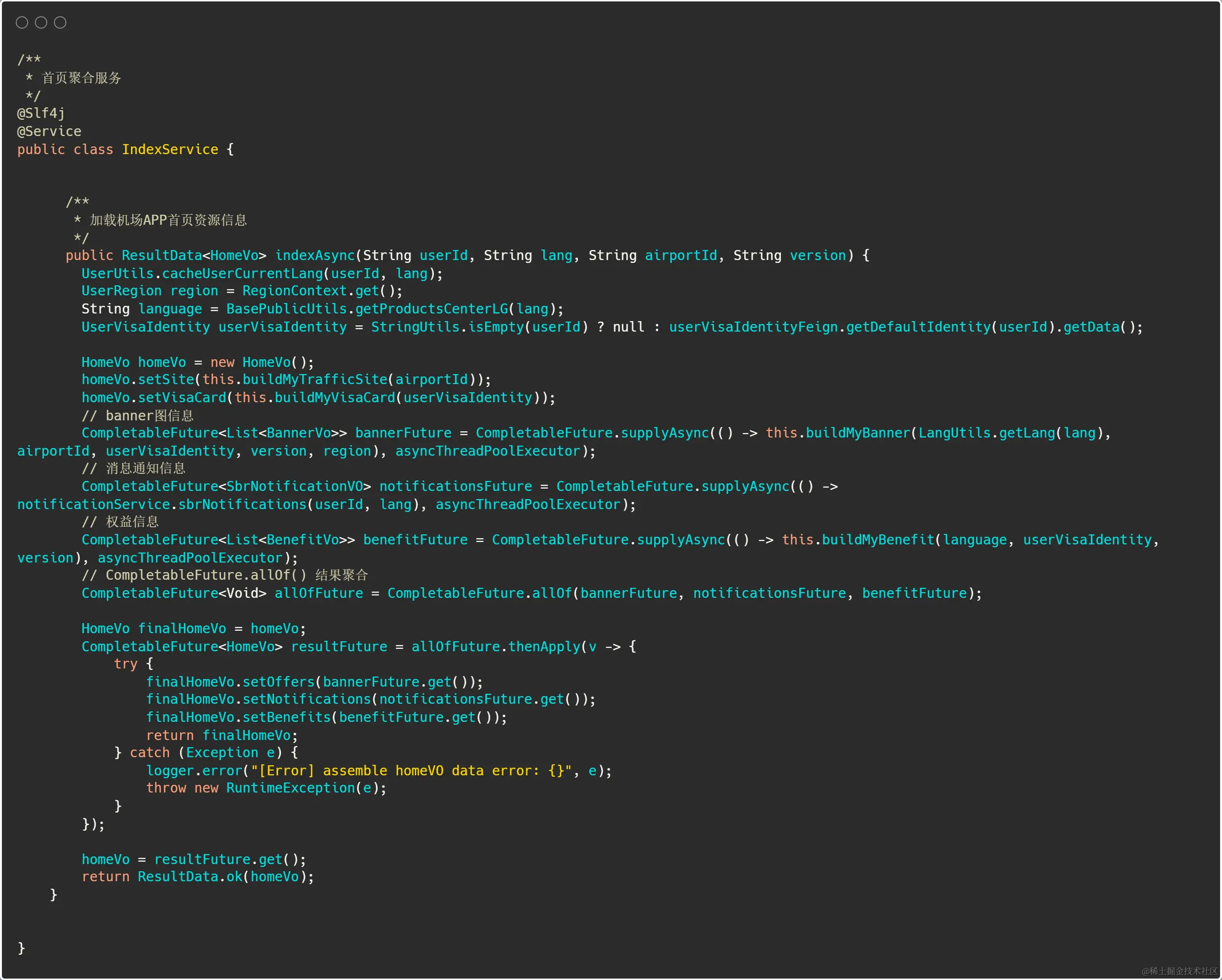Click the @Service annotation text
Image resolution: width=1222 pixels, height=980 pixels.
[x=49, y=131]
